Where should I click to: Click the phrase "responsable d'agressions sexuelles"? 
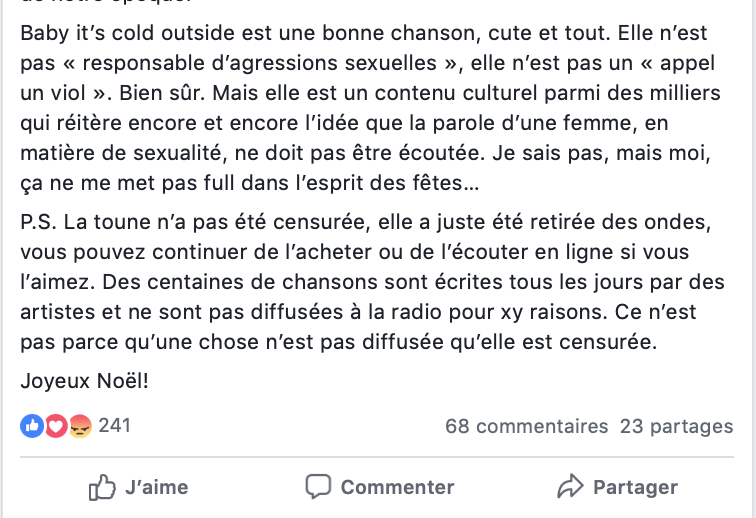click(x=259, y=63)
